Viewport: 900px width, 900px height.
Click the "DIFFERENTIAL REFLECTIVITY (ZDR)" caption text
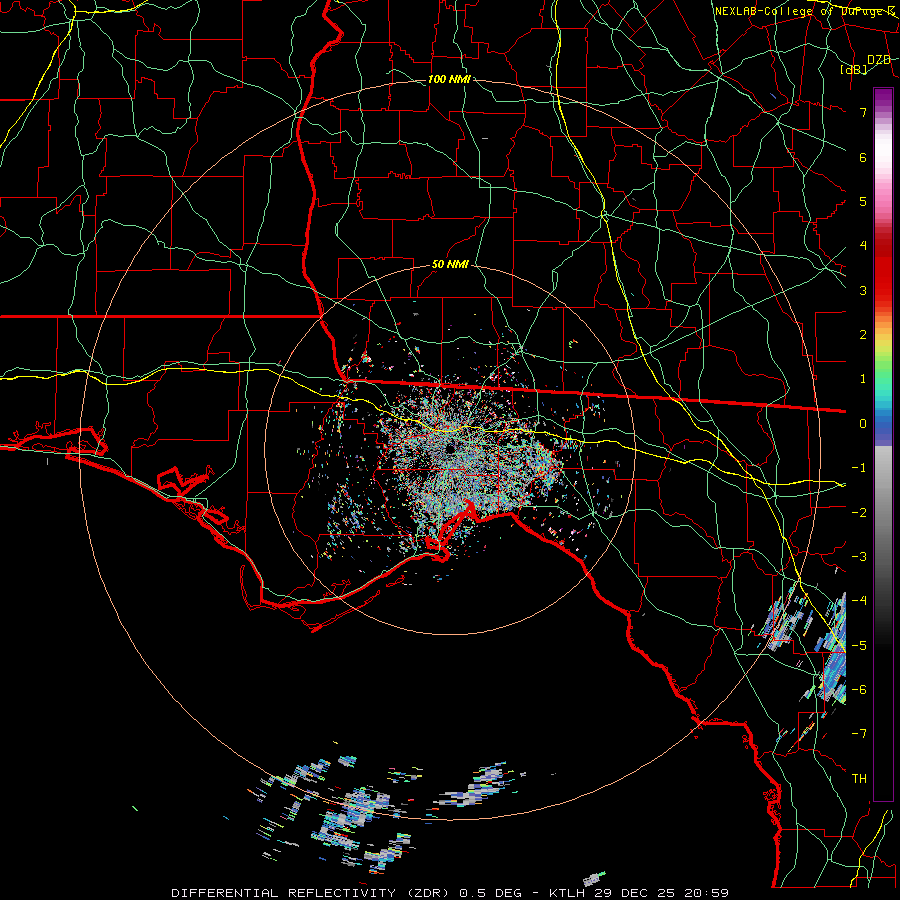[x=311, y=893]
